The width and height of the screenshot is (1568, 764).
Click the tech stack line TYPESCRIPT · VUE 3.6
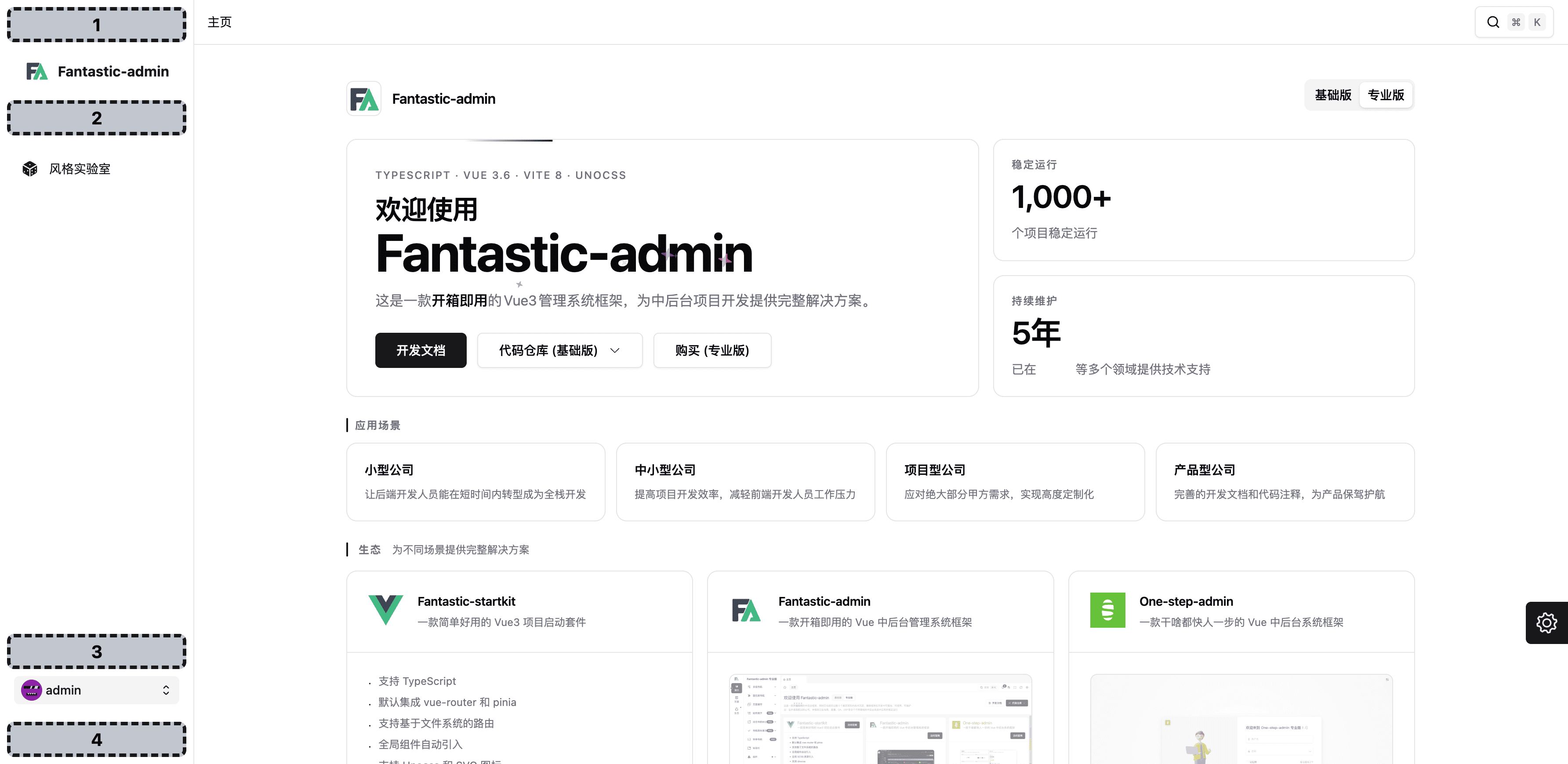click(501, 175)
